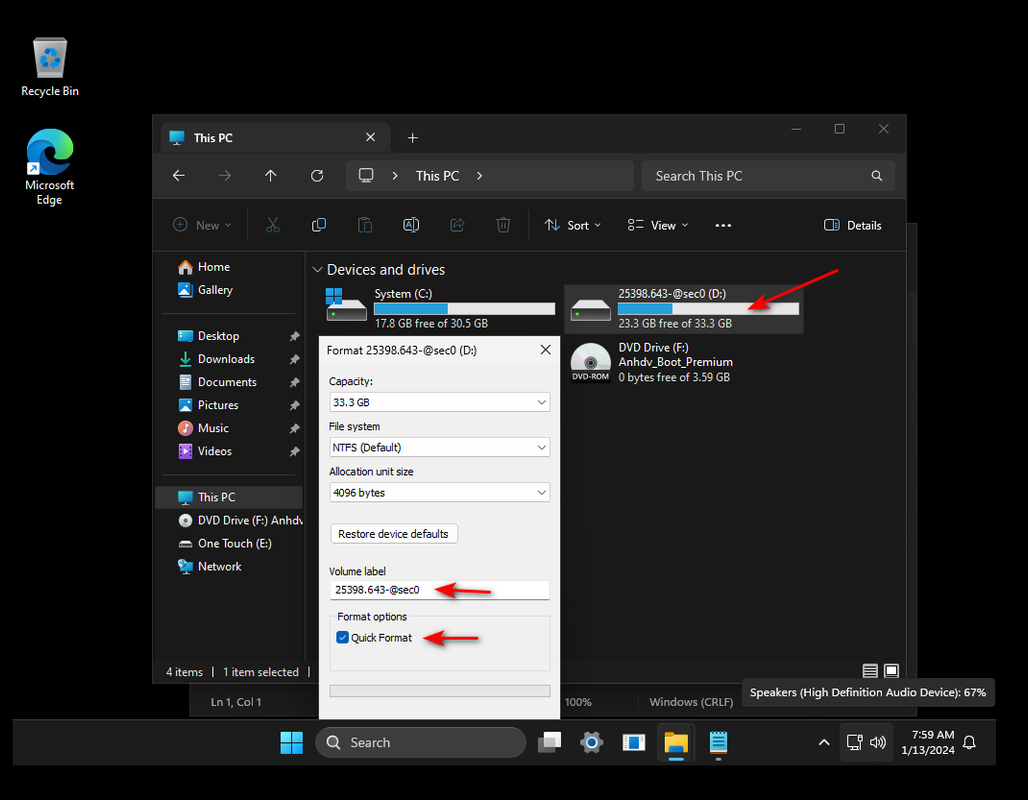This screenshot has height=800, width=1028.
Task: Click the search magnifier icon in Explorer
Action: (877, 176)
